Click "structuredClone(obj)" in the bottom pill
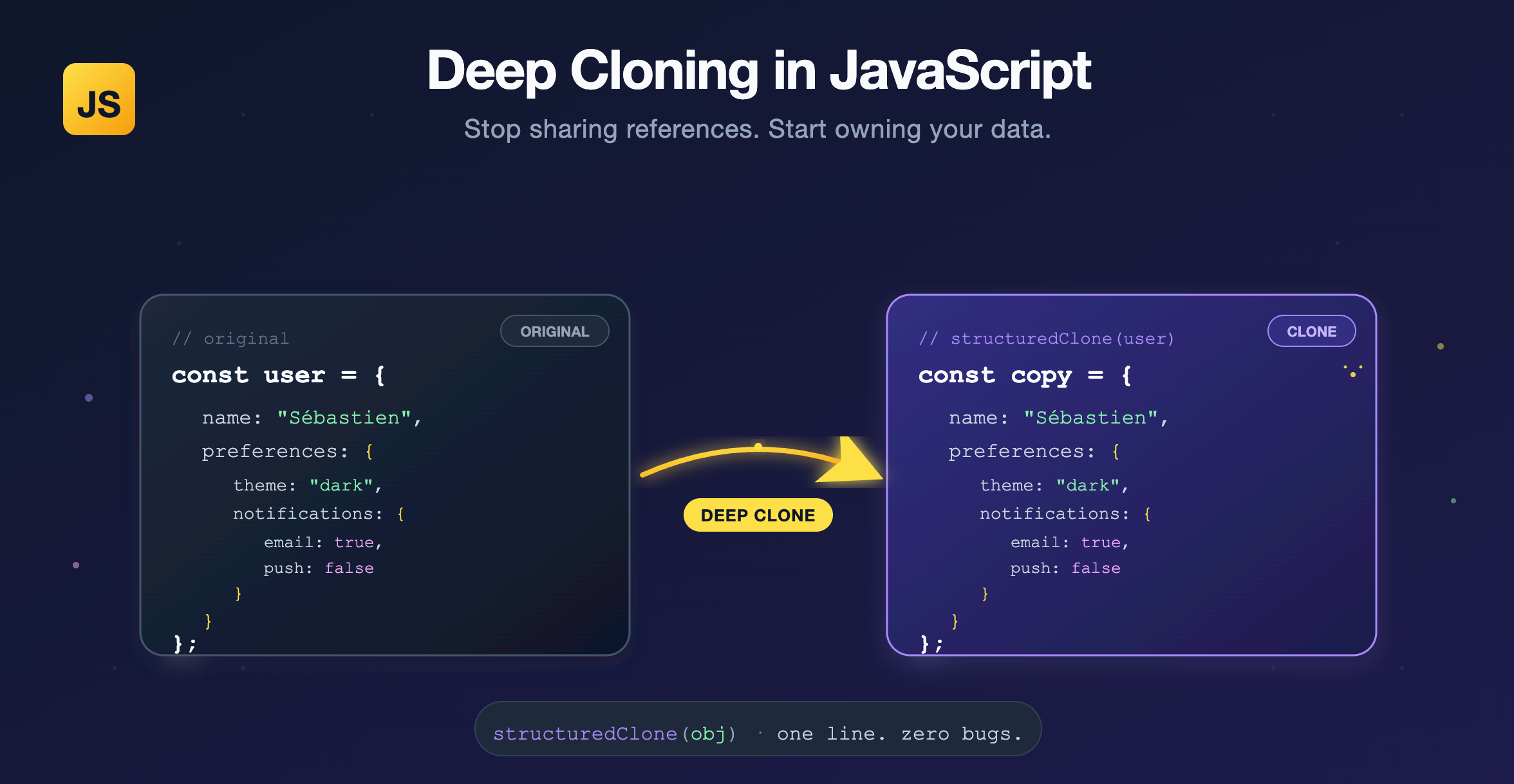Viewport: 1514px width, 784px height. (615, 734)
